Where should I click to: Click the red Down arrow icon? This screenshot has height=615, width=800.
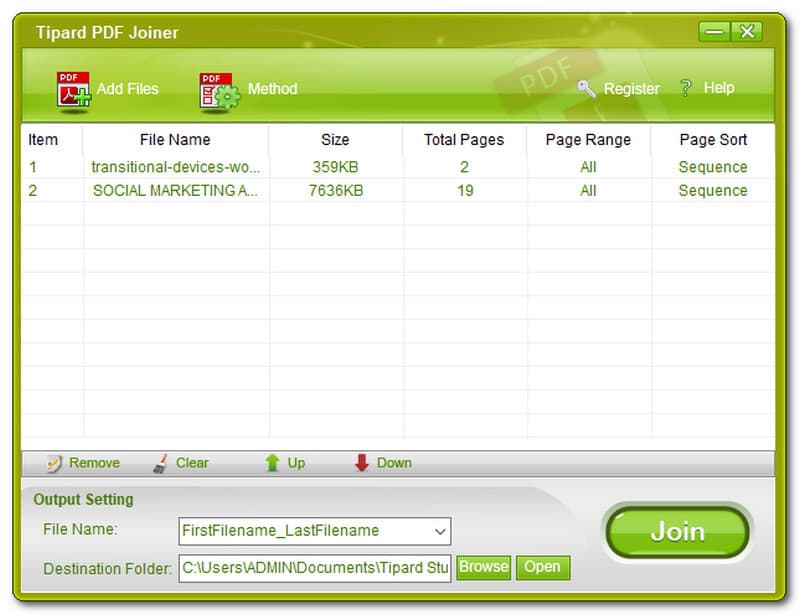tap(361, 463)
